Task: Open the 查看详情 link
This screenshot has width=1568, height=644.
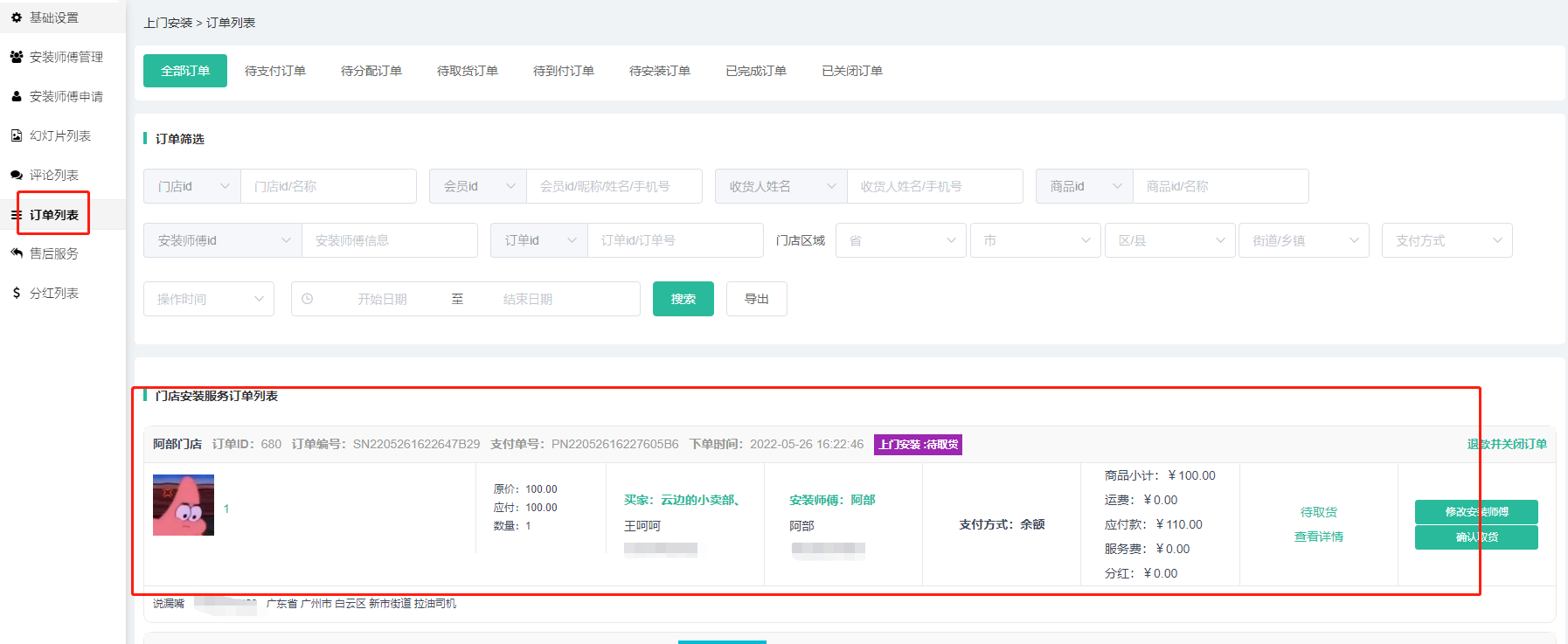Action: tap(1318, 537)
